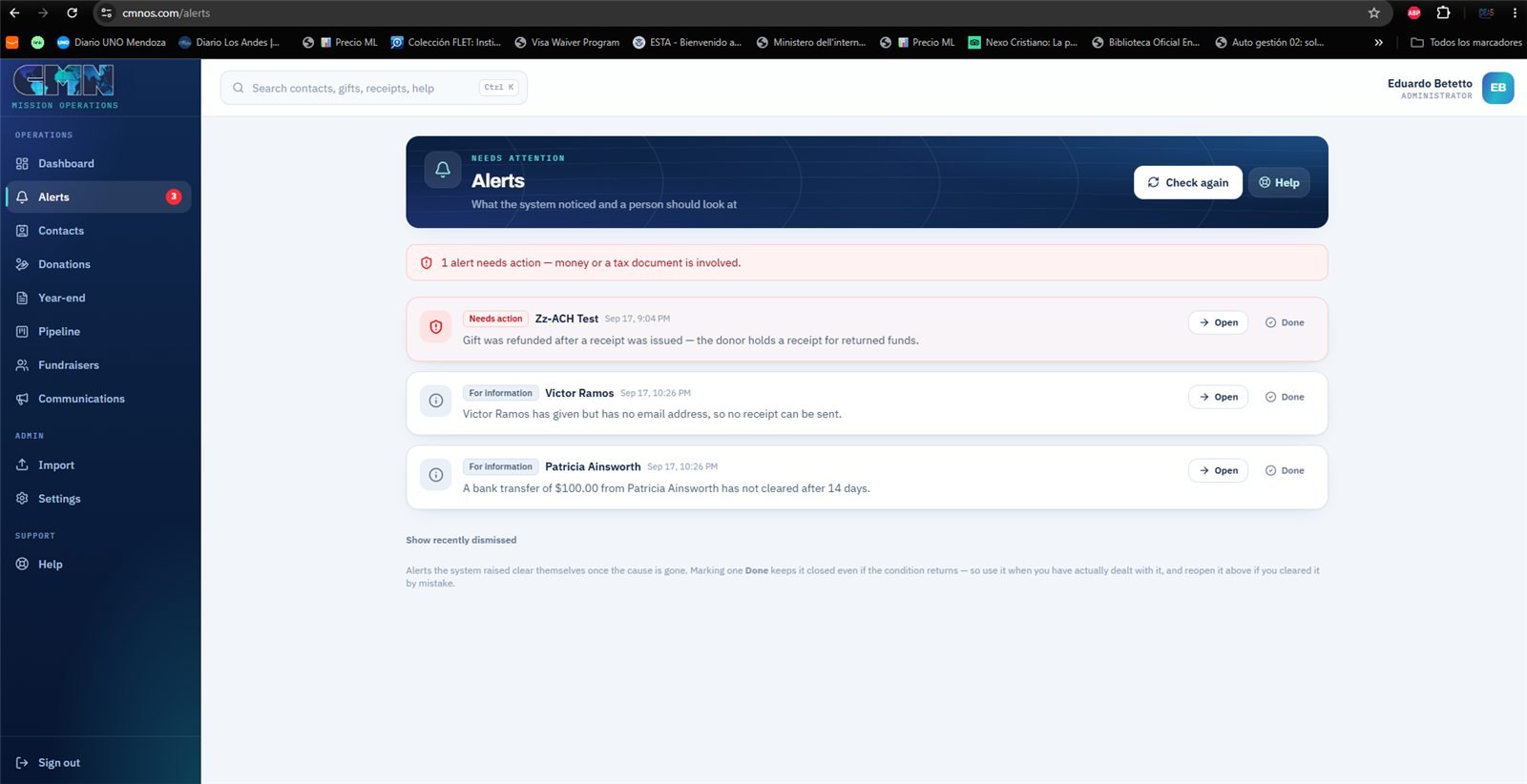
Task: Open Contacts in the sidebar
Action: pos(98,231)
